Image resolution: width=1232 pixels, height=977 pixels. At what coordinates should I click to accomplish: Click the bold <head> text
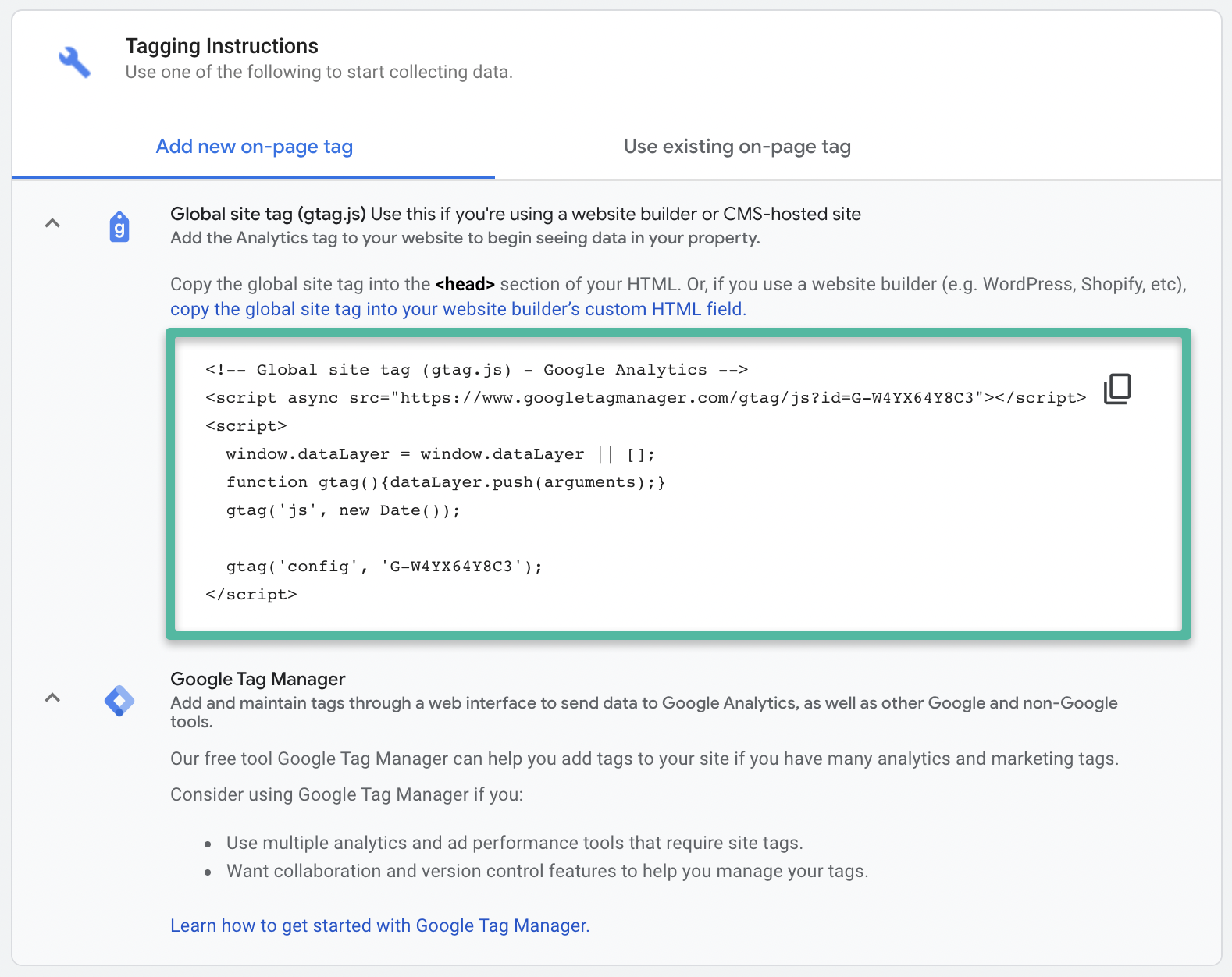tap(465, 284)
